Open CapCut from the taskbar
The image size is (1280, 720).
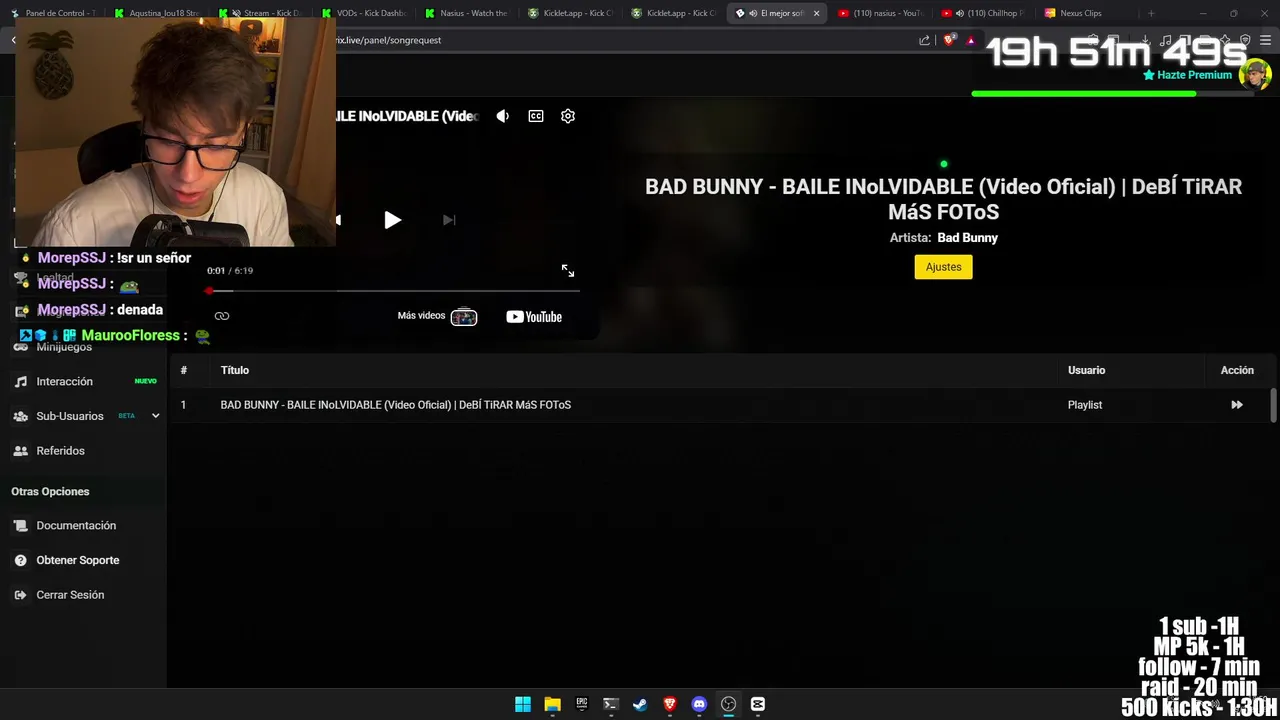point(758,704)
